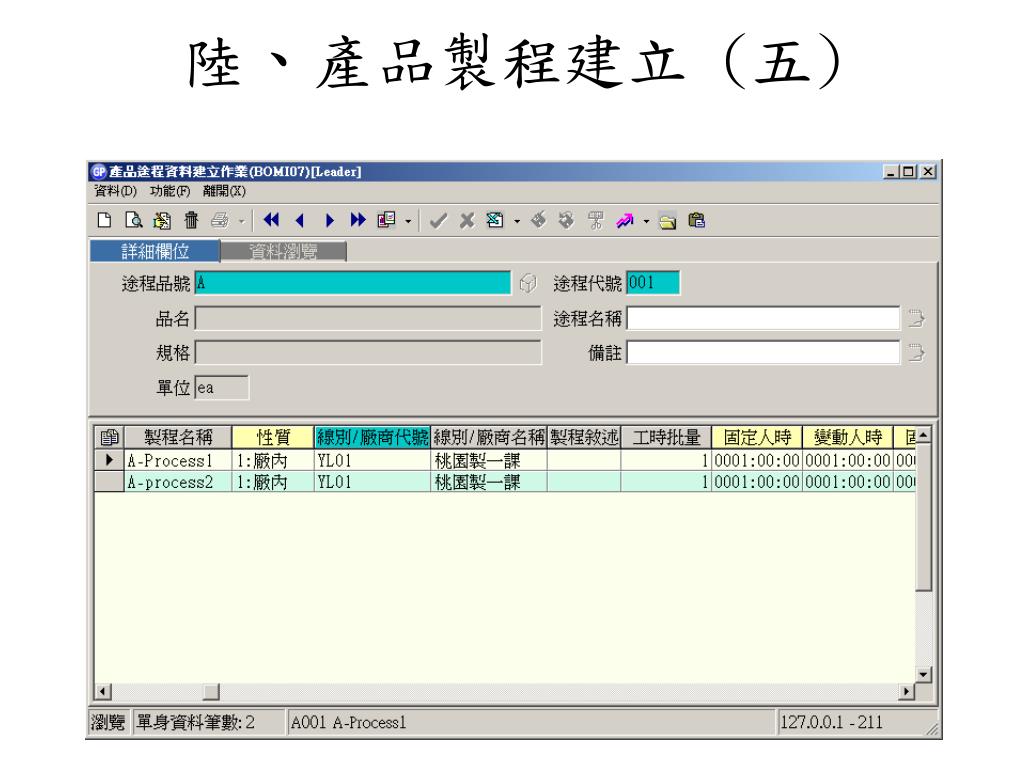Open the print options dropdown arrow

pos(241,221)
